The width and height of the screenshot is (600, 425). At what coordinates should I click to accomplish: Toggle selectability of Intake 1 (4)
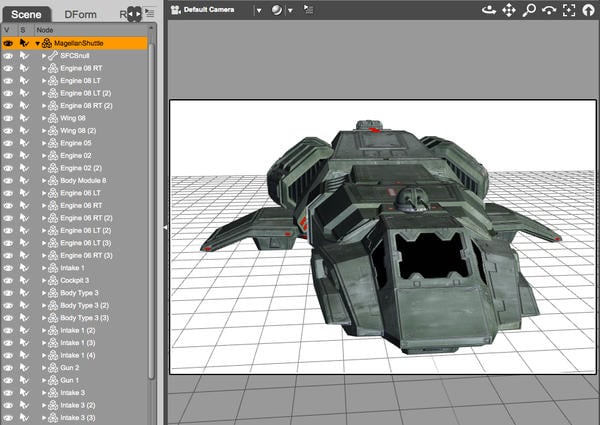(x=24, y=355)
